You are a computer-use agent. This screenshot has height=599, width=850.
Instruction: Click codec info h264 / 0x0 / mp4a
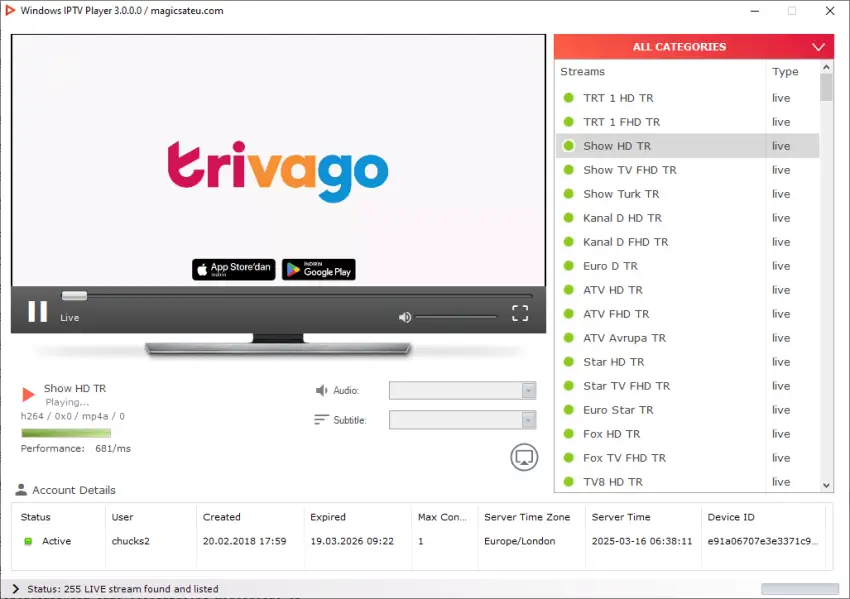pyautogui.click(x=73, y=416)
